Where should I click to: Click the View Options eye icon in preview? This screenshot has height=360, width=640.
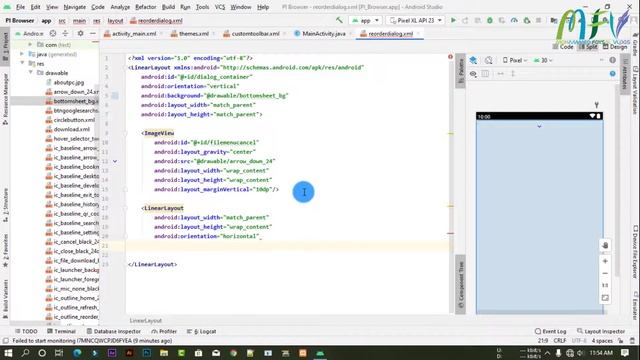473,74
